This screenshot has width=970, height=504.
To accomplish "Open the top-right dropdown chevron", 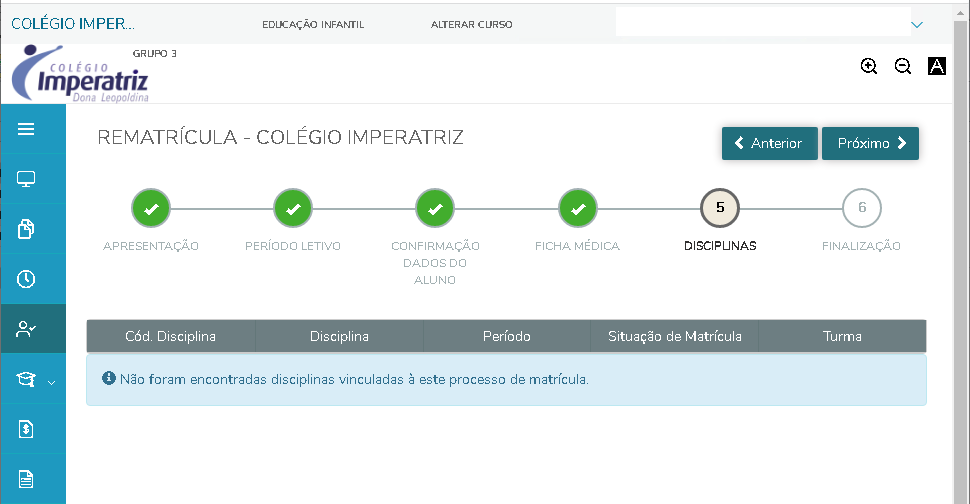I will point(917,25).
